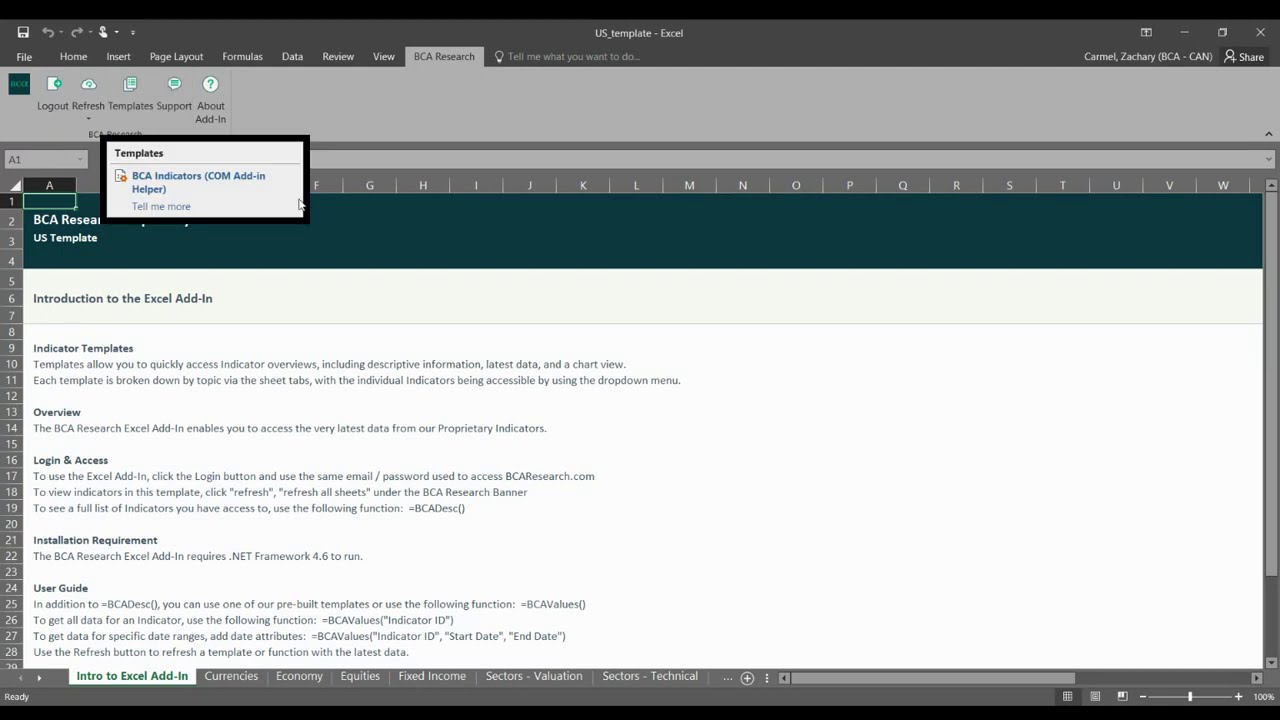The width and height of the screenshot is (1280, 720).
Task: Select all cells using the corner triangle
Action: [15, 186]
